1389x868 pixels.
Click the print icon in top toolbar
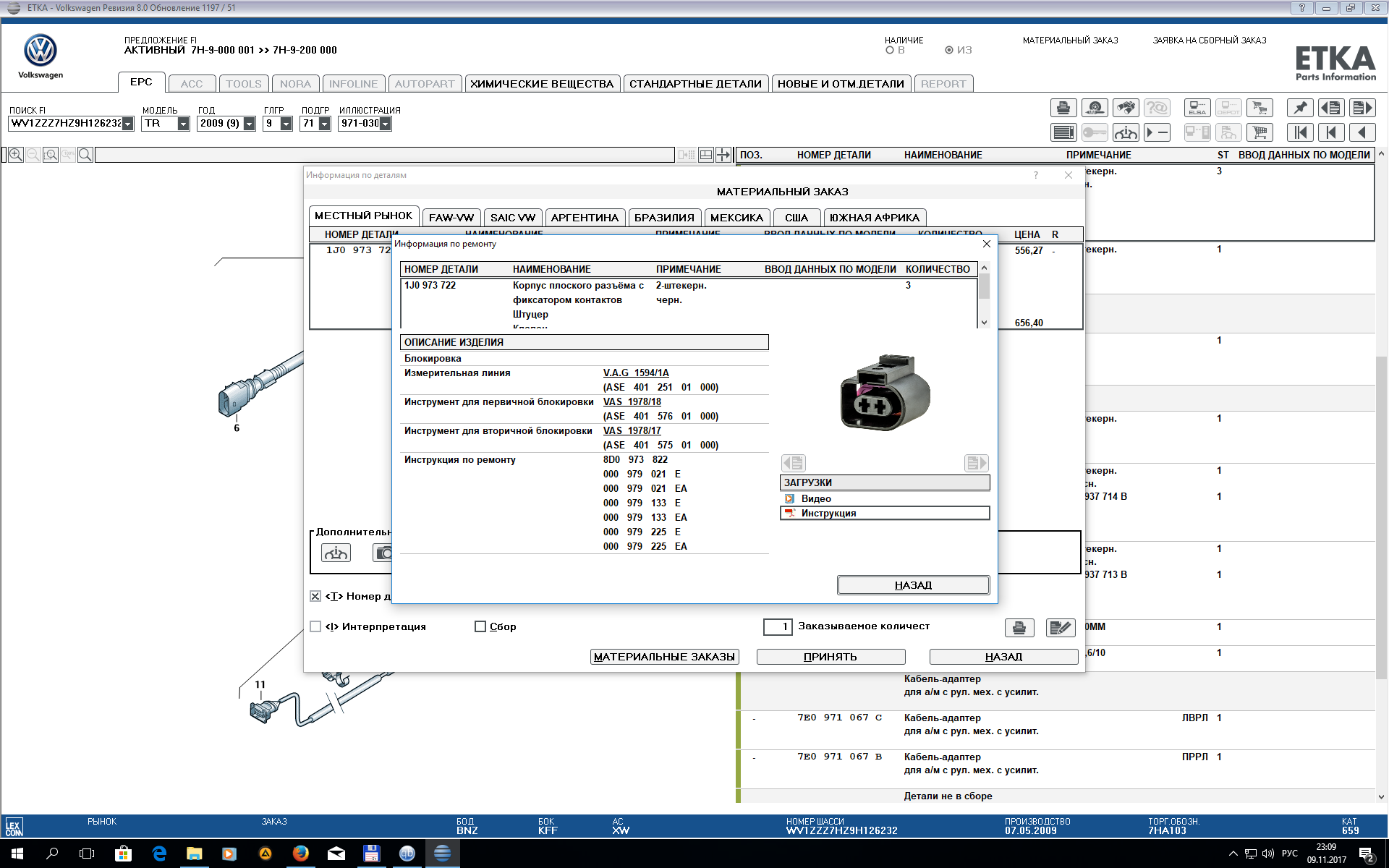click(1063, 108)
